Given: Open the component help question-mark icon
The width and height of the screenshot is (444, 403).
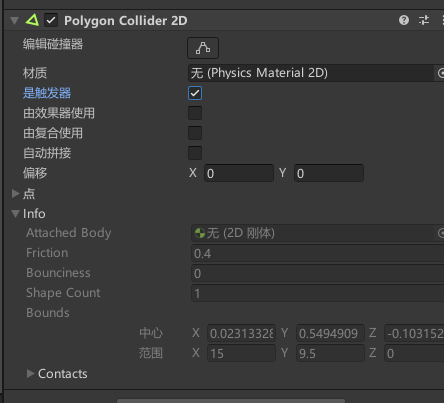Looking at the screenshot, I should (x=404, y=20).
